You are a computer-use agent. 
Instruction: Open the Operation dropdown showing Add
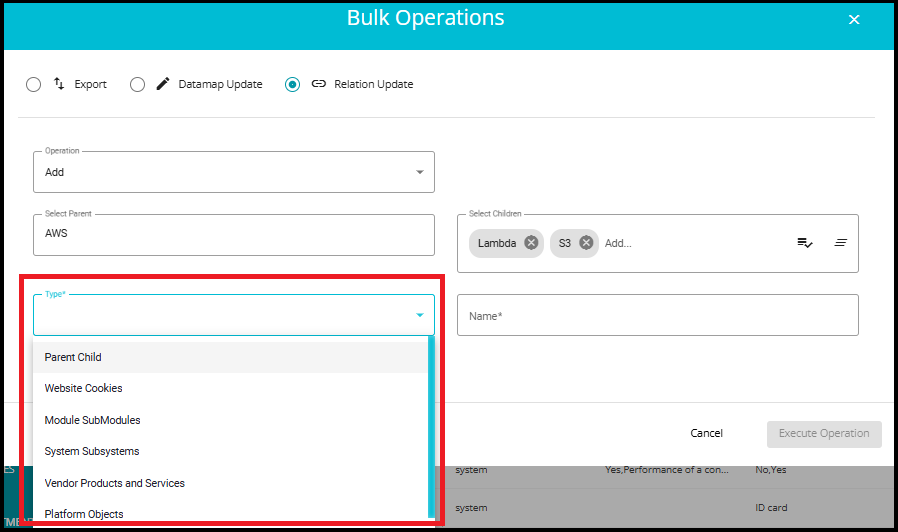coord(234,172)
